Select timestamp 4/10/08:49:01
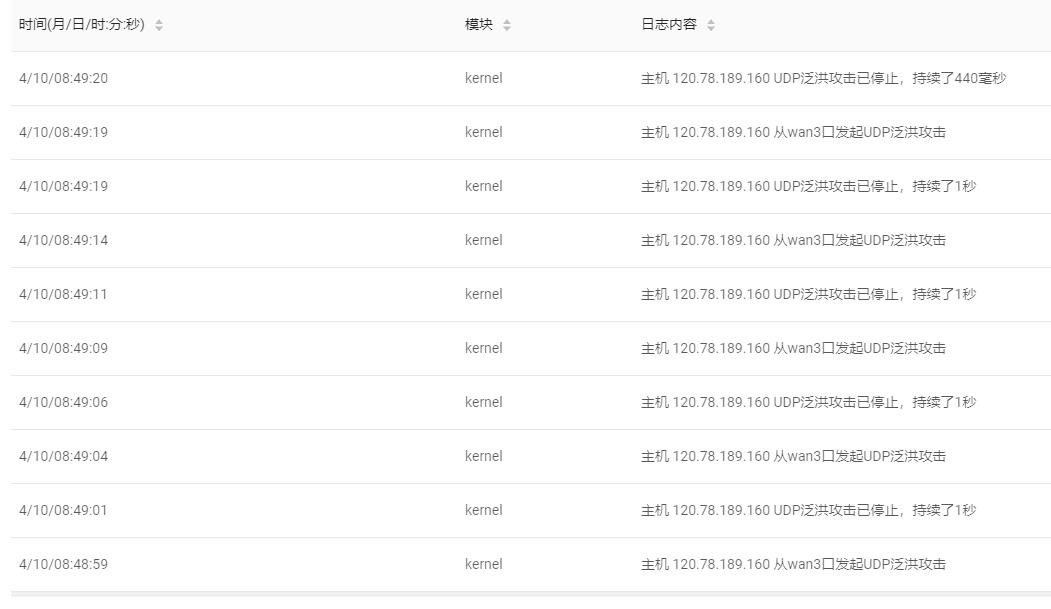The width and height of the screenshot is (1051, 609). (63, 511)
